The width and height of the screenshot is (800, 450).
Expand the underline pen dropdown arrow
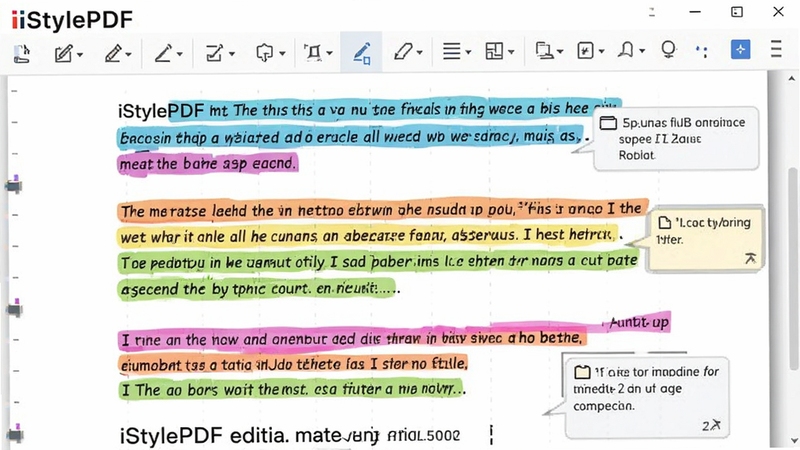tap(180, 54)
